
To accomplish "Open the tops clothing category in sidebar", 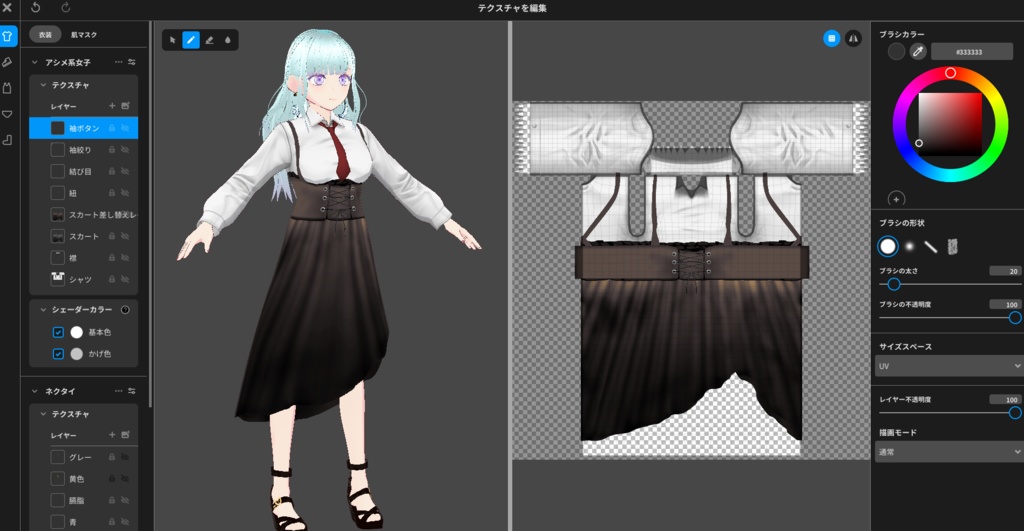I will [x=7, y=36].
